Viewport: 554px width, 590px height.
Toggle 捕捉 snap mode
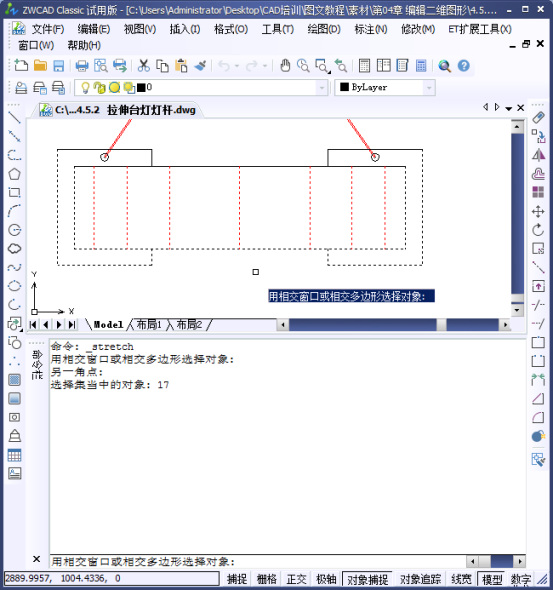pos(237,579)
